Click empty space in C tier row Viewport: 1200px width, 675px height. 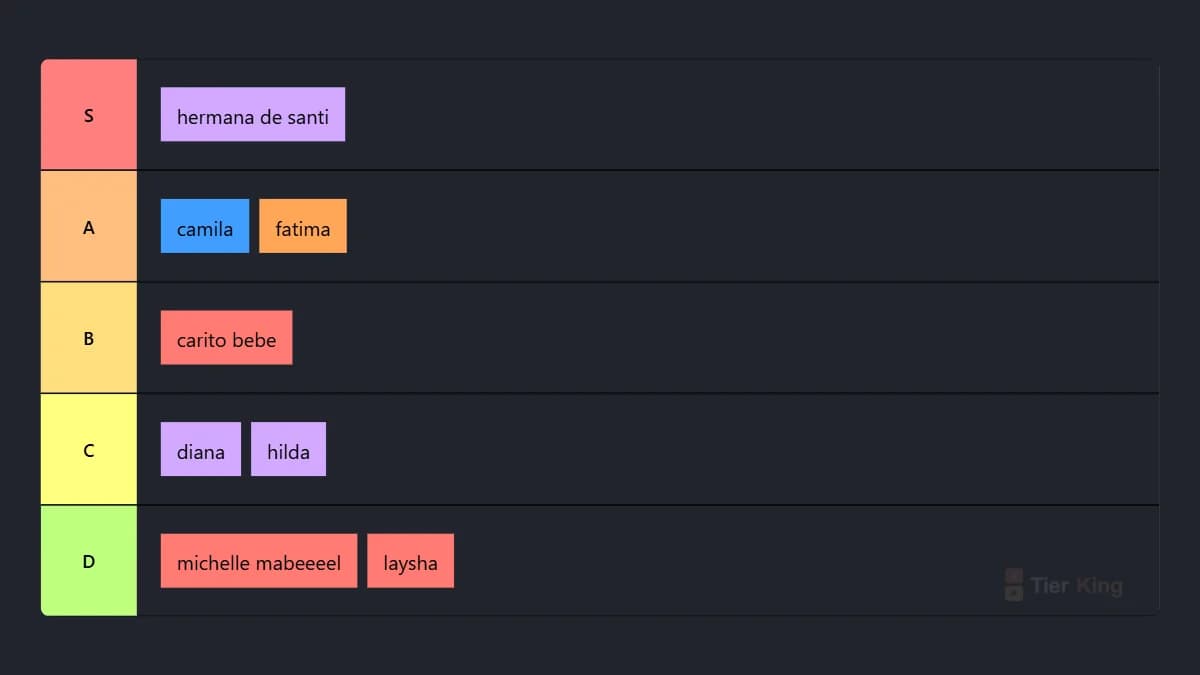740,450
